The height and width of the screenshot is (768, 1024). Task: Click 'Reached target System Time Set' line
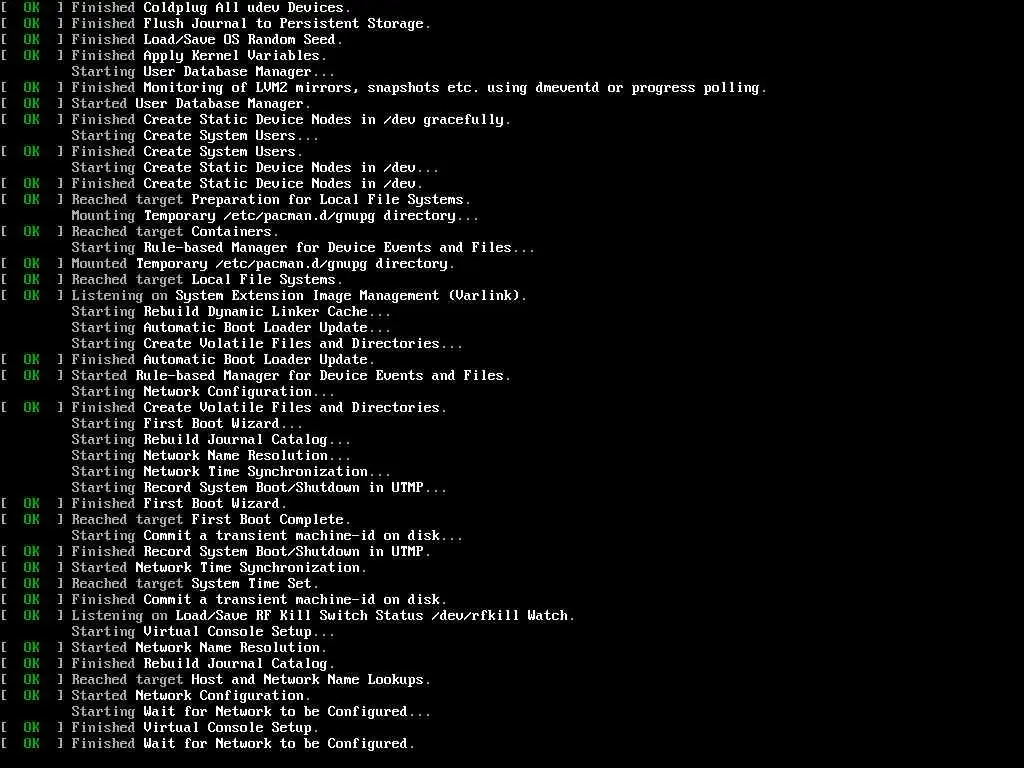coord(160,584)
